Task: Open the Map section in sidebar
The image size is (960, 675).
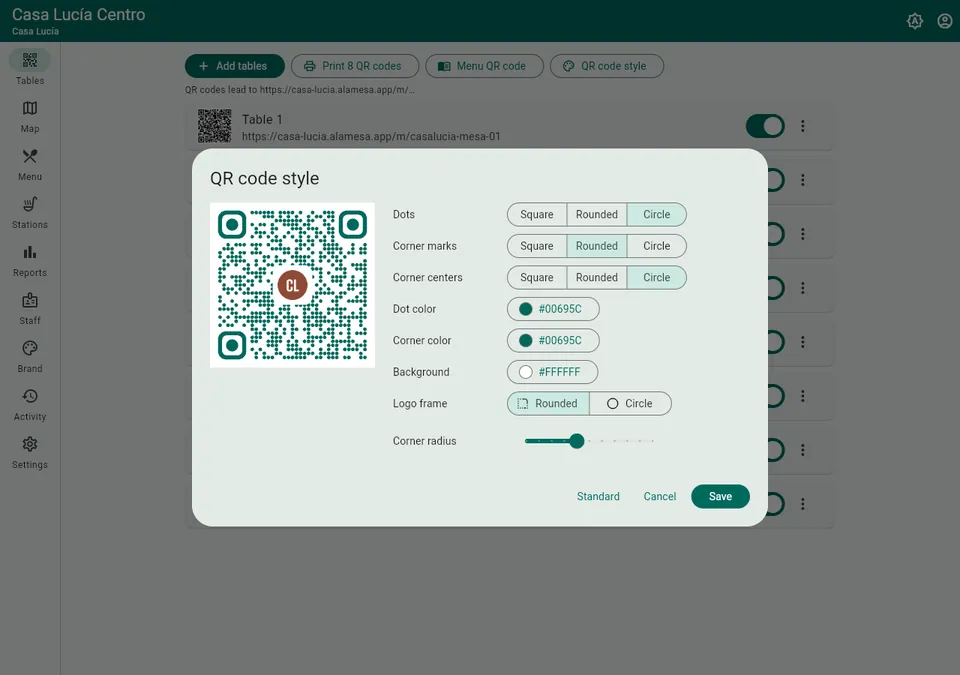Action: coord(29,116)
